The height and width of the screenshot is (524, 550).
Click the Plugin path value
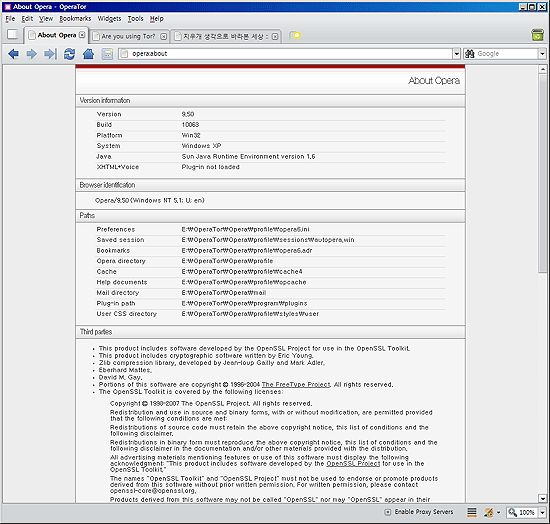pos(244,303)
